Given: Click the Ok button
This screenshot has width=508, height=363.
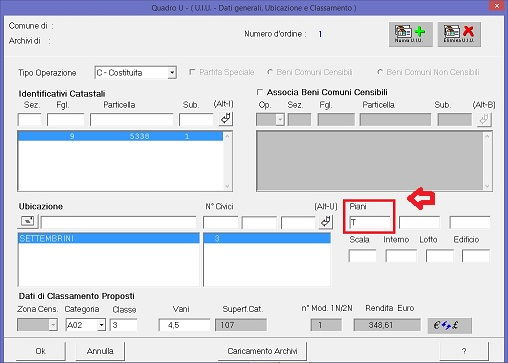Looking at the screenshot, I should [41, 351].
